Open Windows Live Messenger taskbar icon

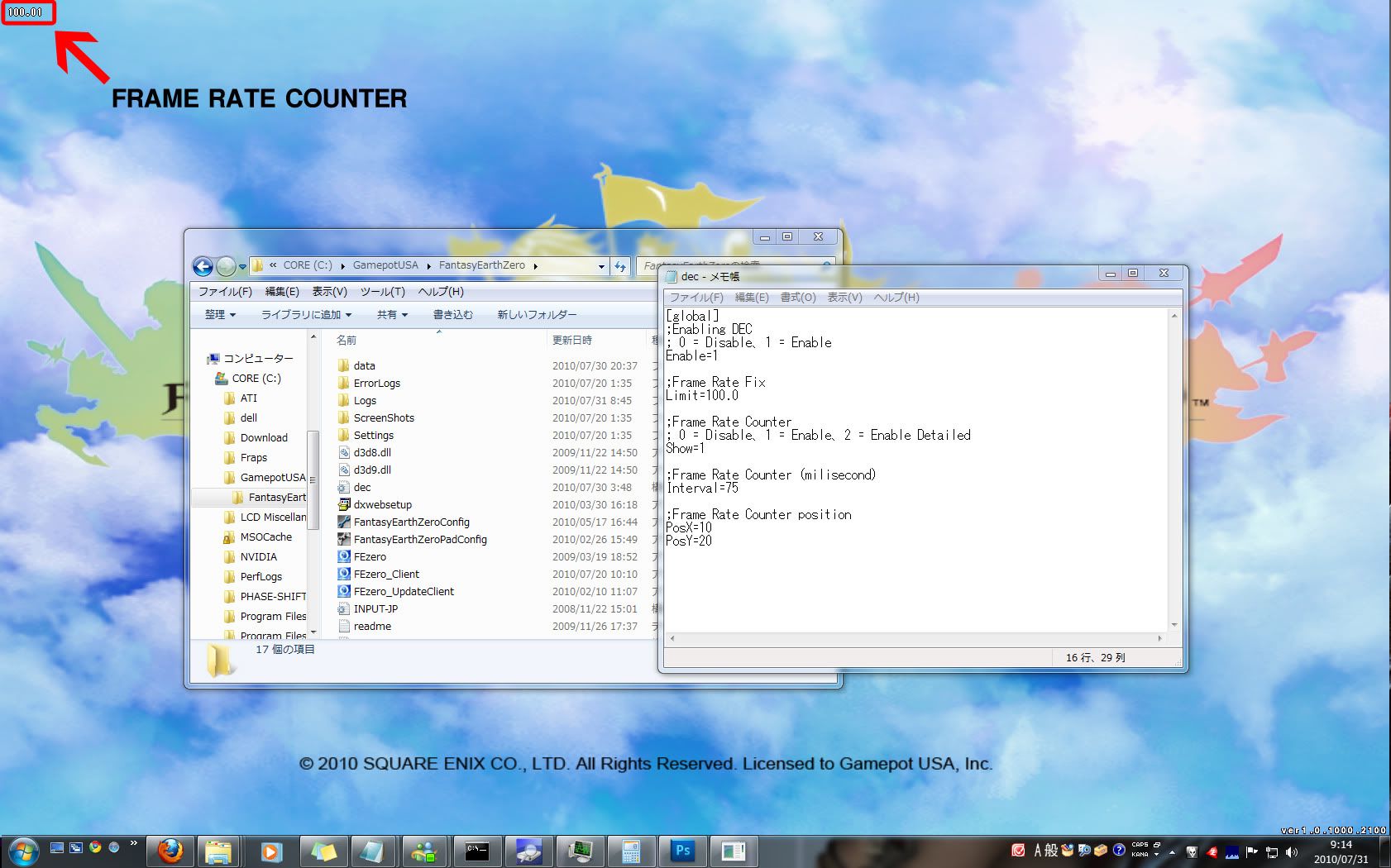[x=425, y=851]
